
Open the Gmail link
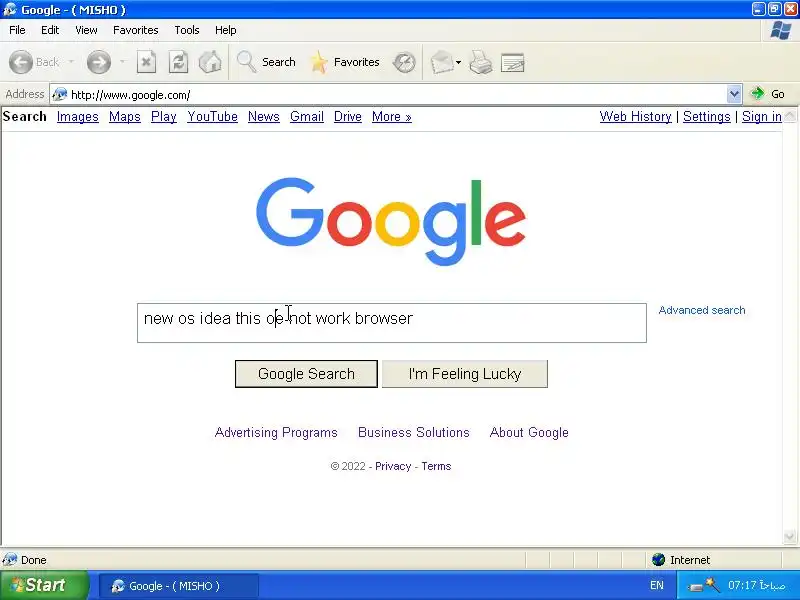point(307,117)
